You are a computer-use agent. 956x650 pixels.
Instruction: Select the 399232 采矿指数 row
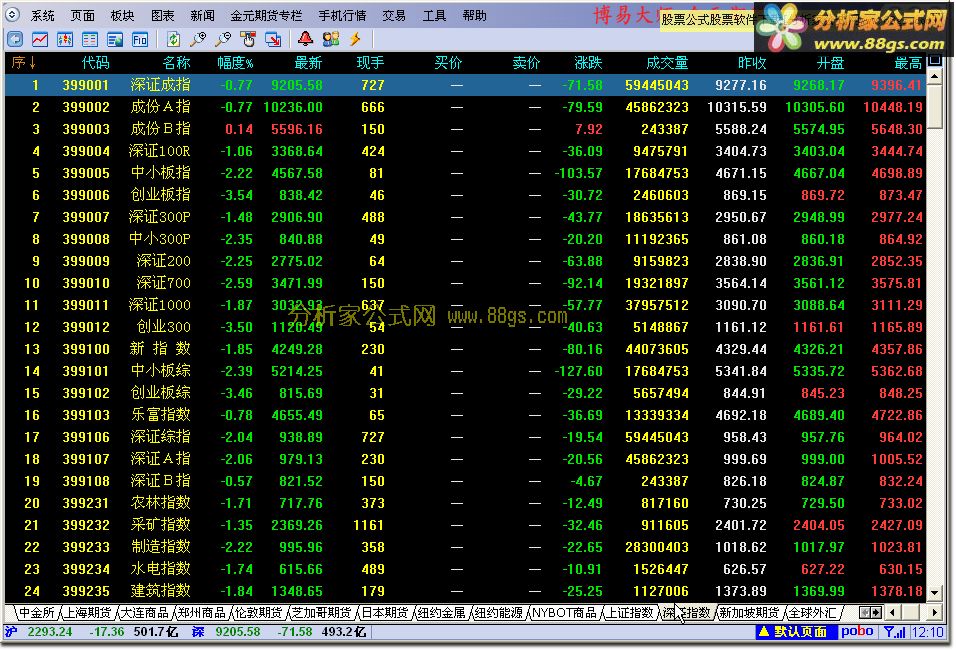click(x=465, y=525)
